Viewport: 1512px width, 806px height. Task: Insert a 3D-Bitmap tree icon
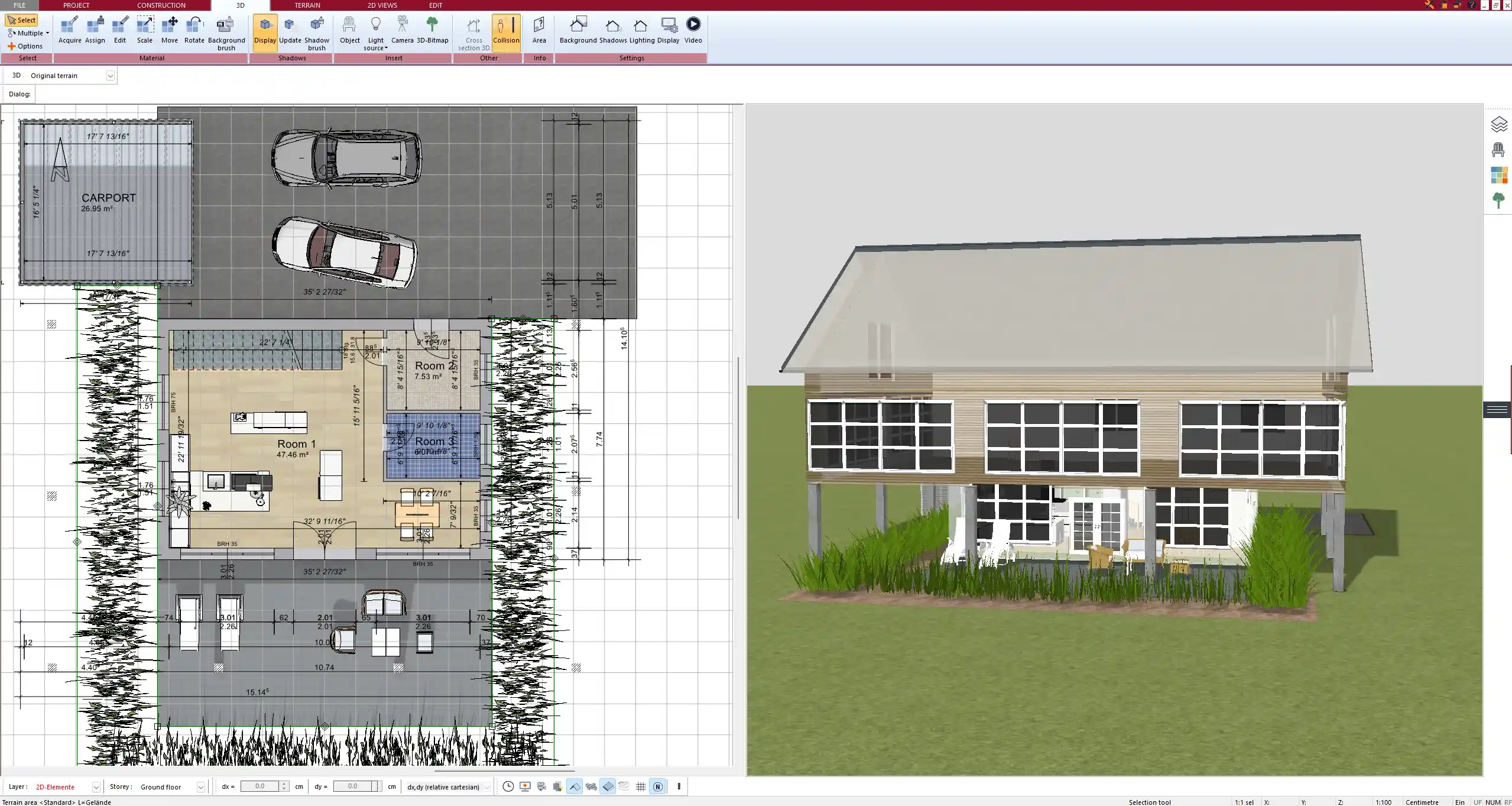(432, 30)
